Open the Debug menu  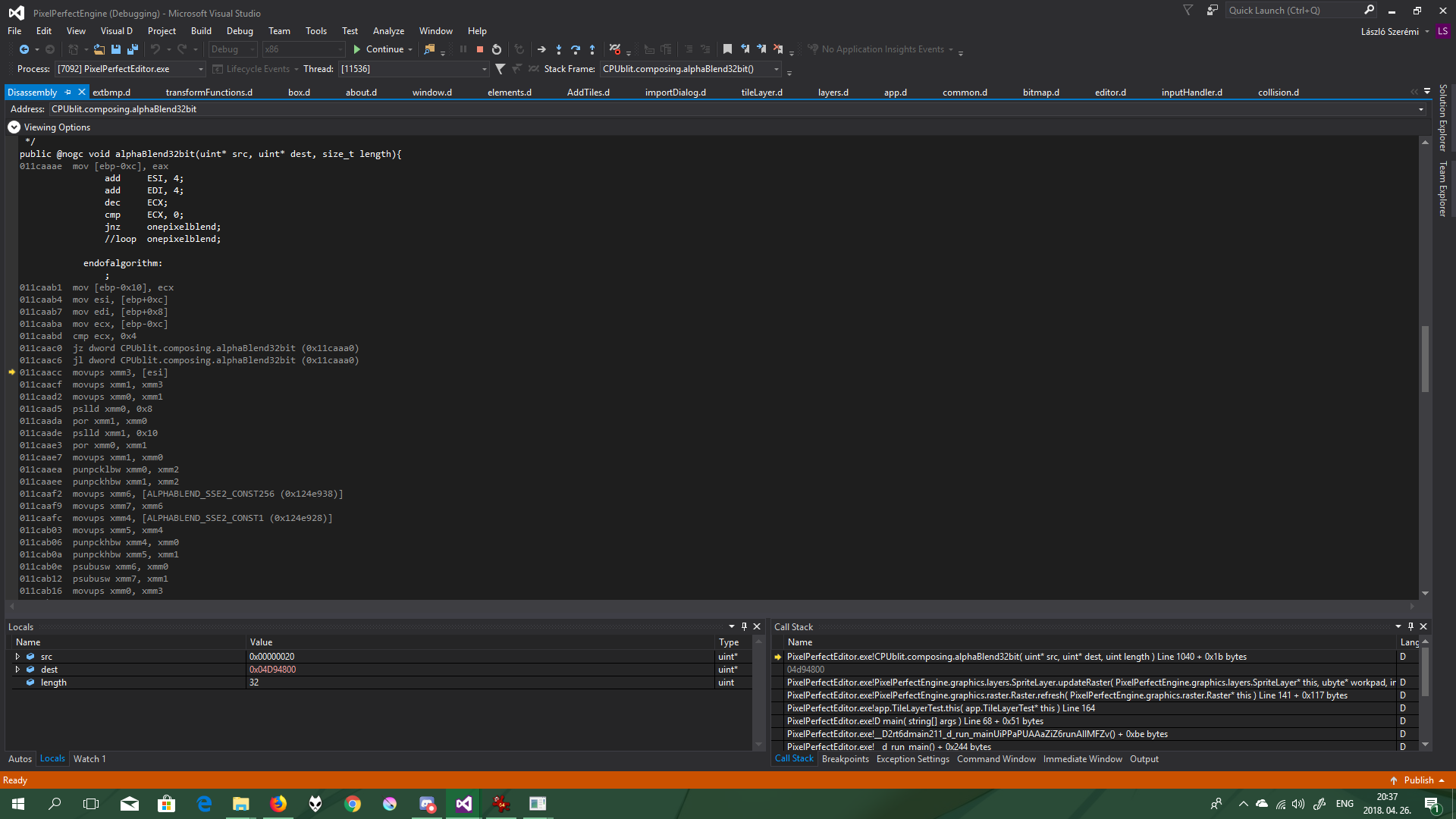pyautogui.click(x=240, y=31)
